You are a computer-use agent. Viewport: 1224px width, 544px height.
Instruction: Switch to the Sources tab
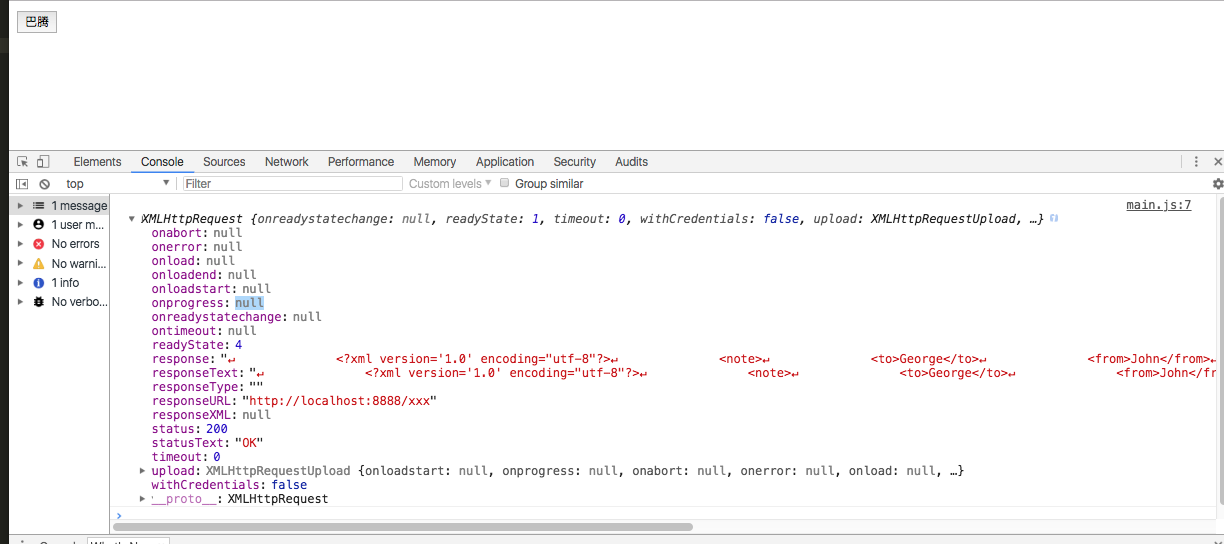(224, 162)
